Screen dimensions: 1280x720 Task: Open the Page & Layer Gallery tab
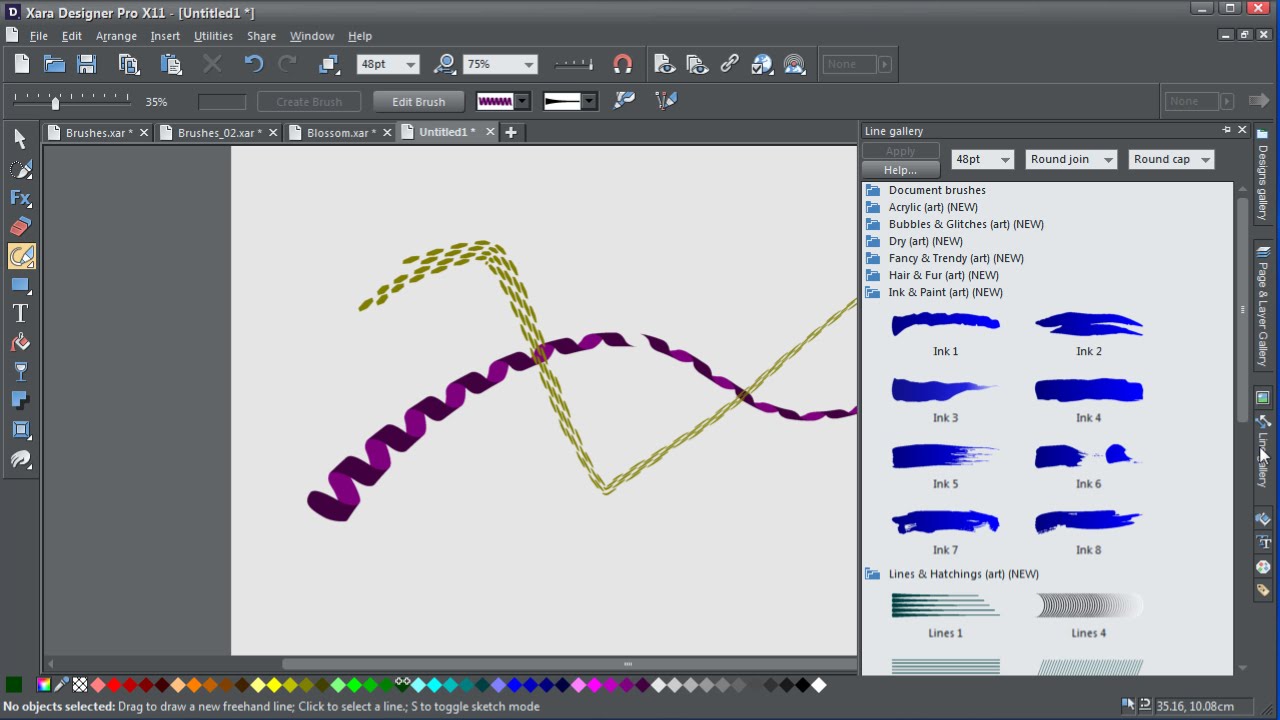coord(1263,309)
